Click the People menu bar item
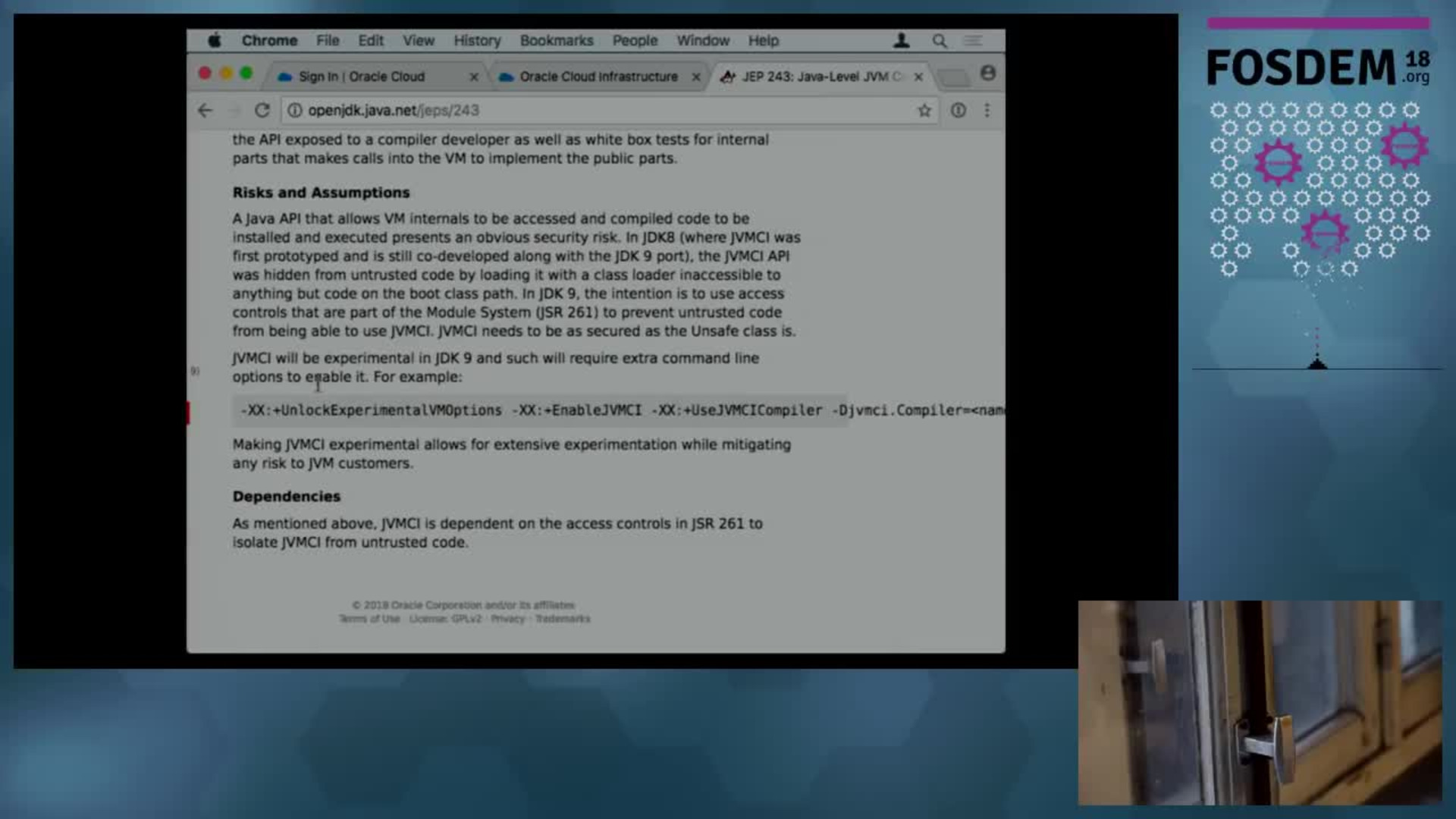Viewport: 1456px width, 819px height. point(635,41)
